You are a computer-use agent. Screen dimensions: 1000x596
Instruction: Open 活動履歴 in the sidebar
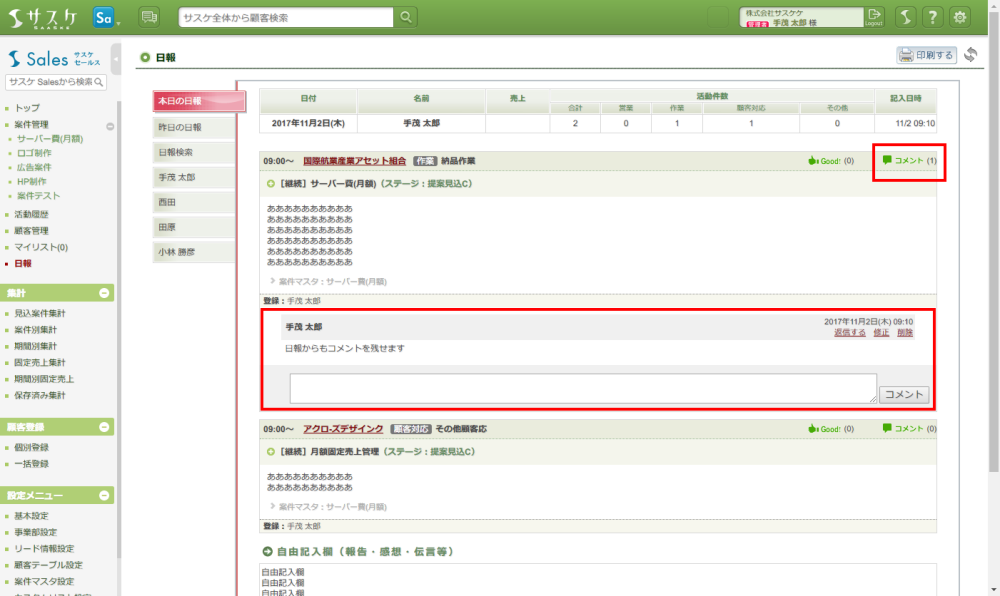click(x=31, y=215)
